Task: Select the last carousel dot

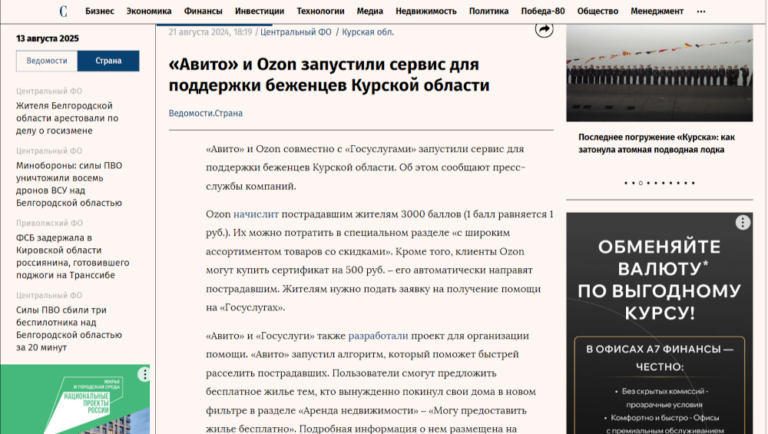Action: [x=693, y=183]
